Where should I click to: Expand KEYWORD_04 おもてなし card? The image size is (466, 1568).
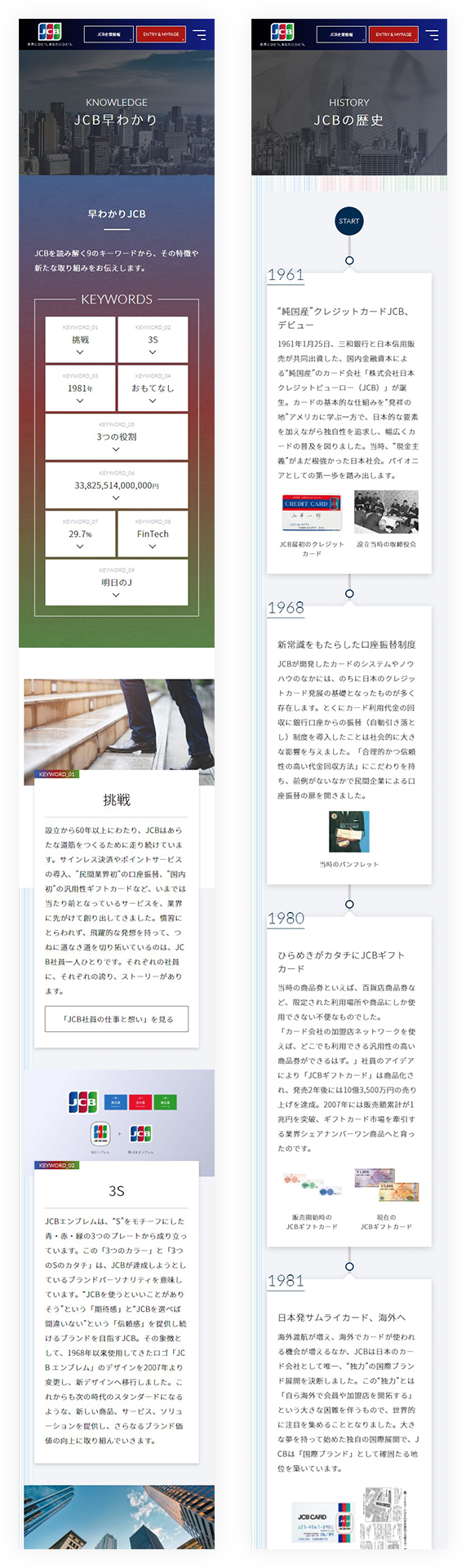(153, 388)
